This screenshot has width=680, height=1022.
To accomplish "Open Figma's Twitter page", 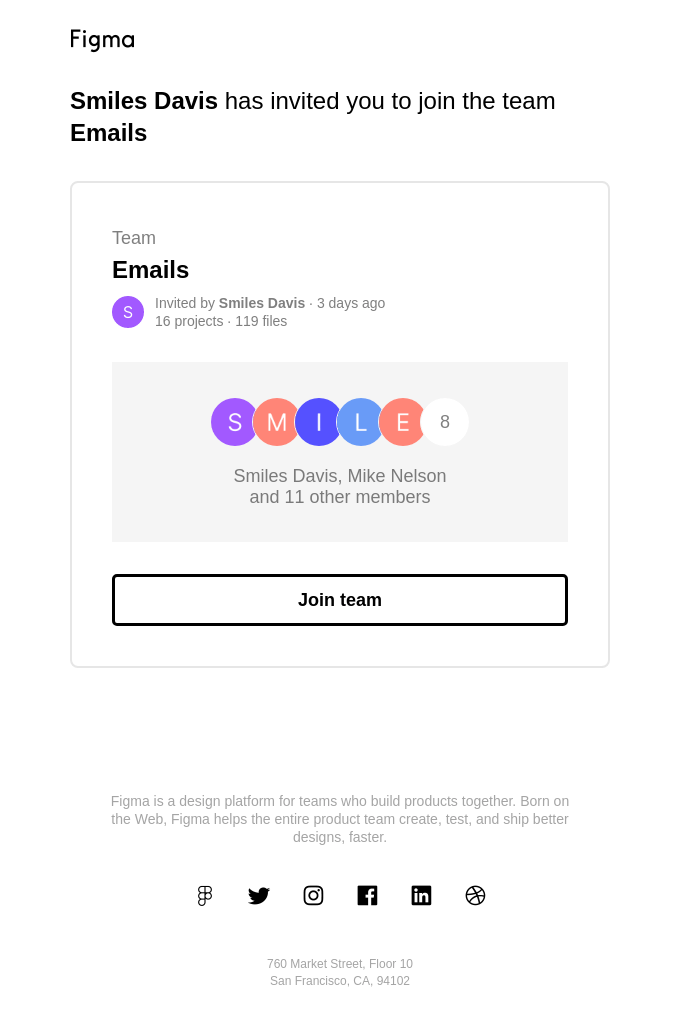I will coord(259,895).
